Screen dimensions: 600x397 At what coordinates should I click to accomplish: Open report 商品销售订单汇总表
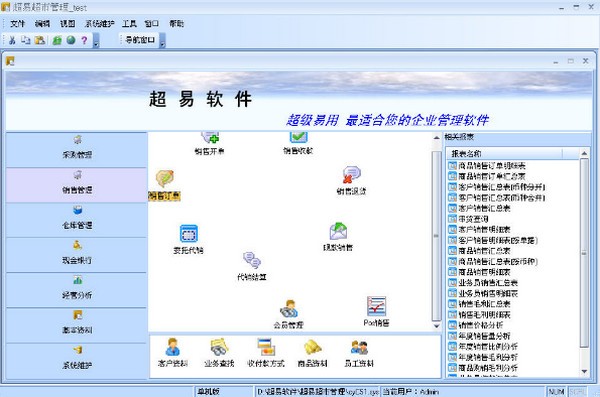[492, 176]
